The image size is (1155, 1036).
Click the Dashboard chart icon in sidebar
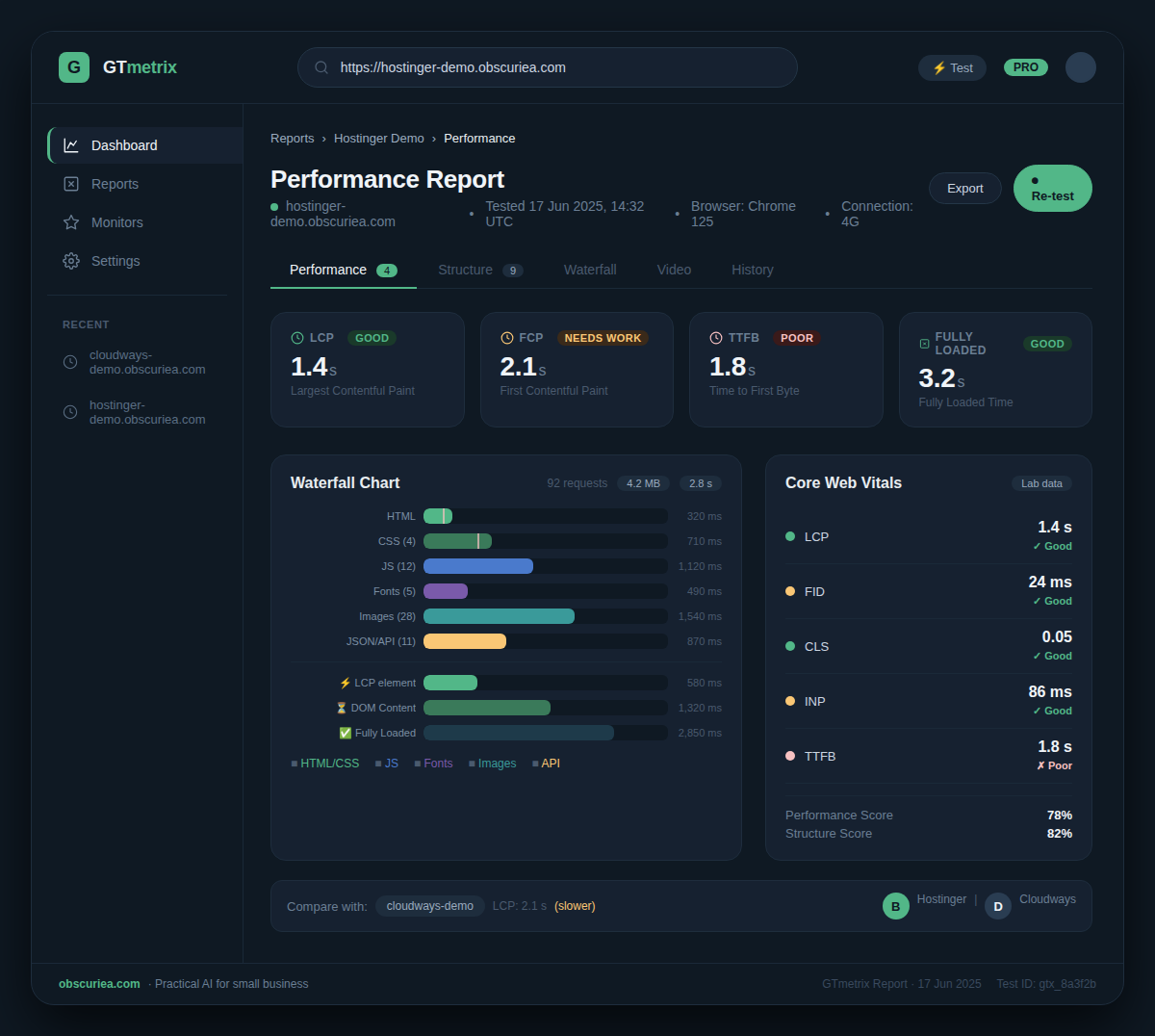[x=71, y=145]
